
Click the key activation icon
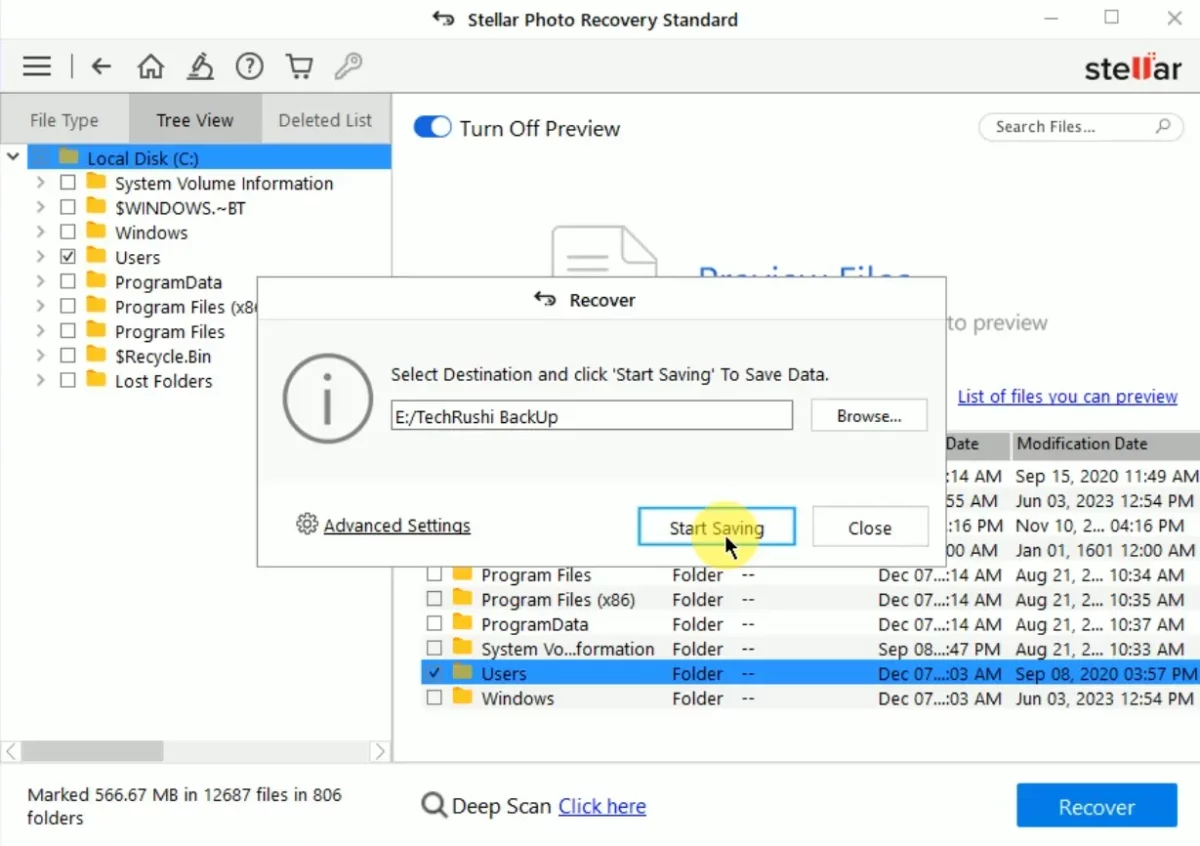(x=348, y=67)
